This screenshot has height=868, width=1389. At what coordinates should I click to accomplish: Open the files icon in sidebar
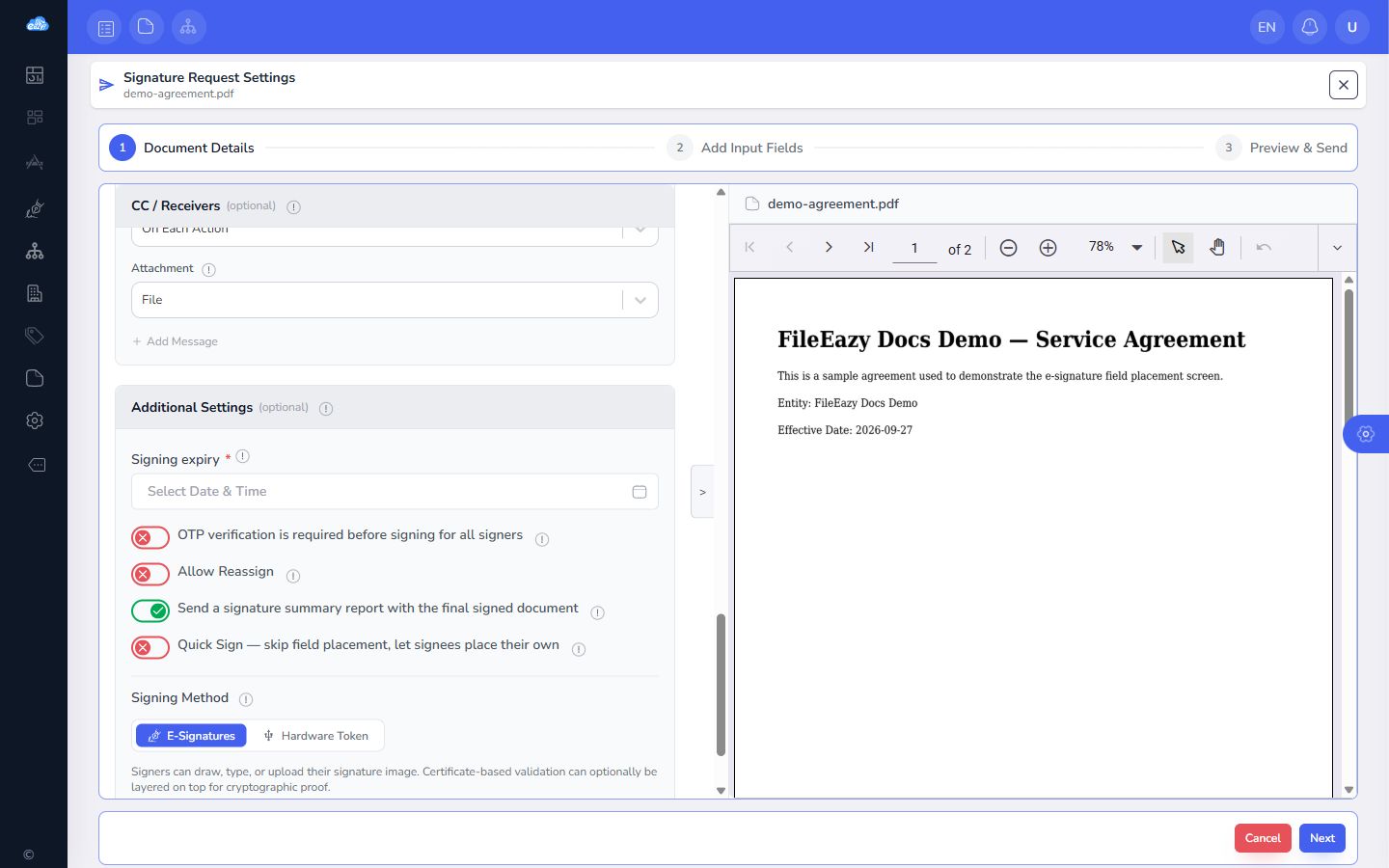coord(35,378)
